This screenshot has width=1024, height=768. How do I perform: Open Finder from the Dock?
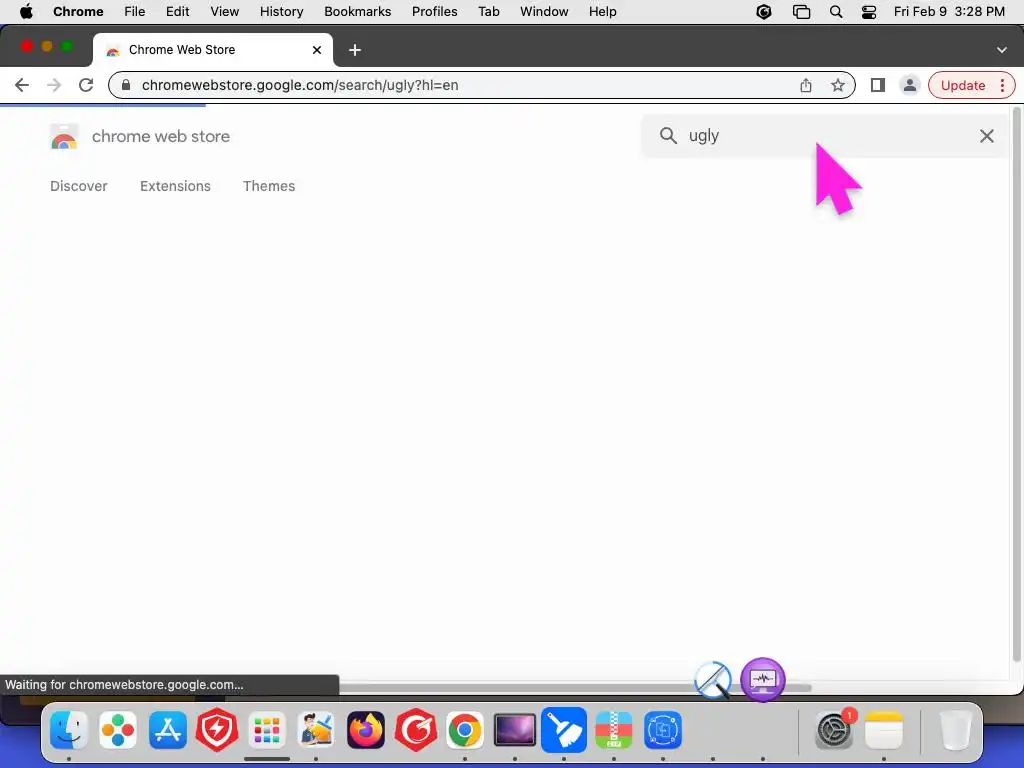(x=69, y=729)
